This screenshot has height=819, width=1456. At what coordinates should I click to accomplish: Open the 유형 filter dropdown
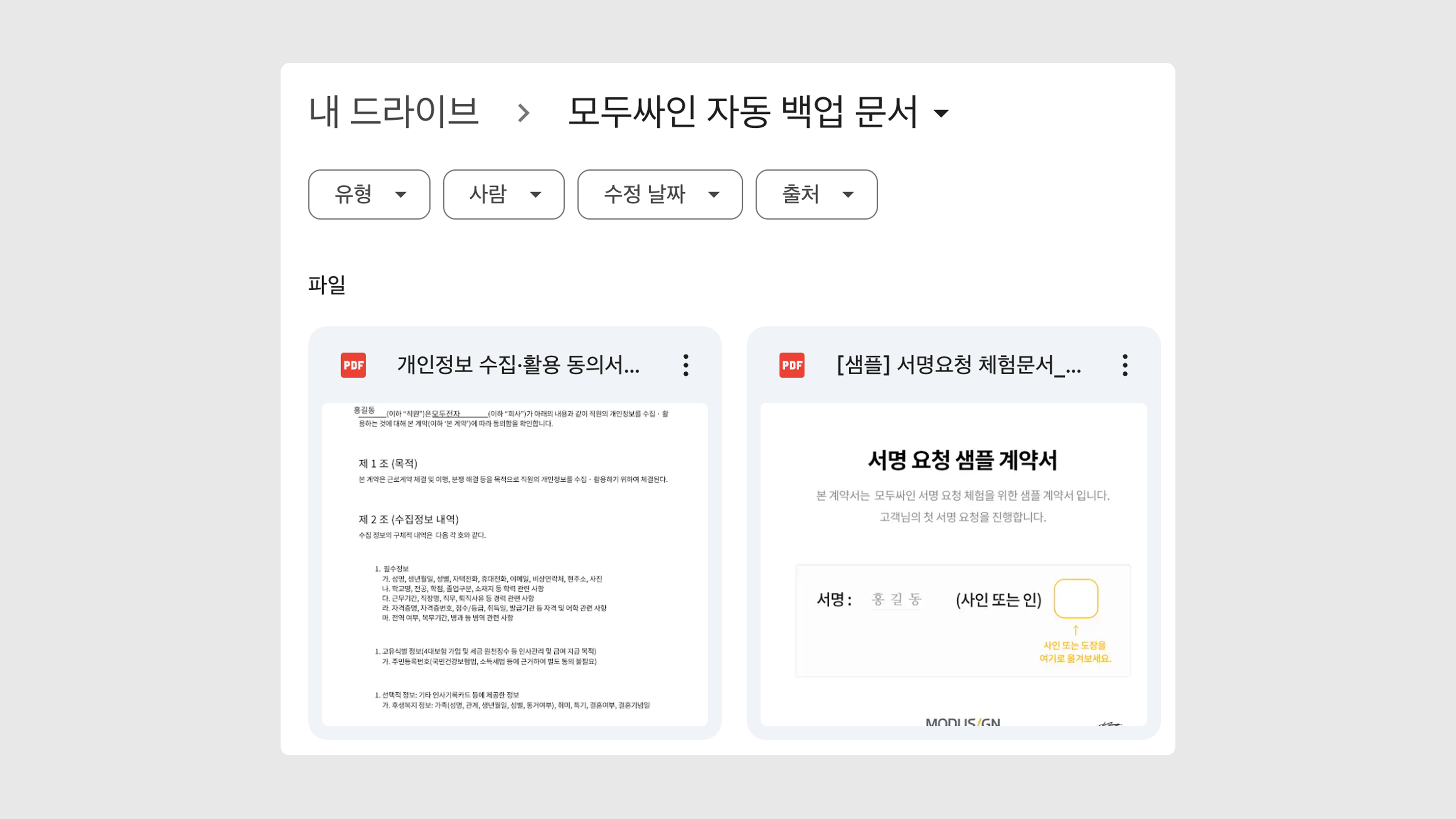pyautogui.click(x=369, y=195)
